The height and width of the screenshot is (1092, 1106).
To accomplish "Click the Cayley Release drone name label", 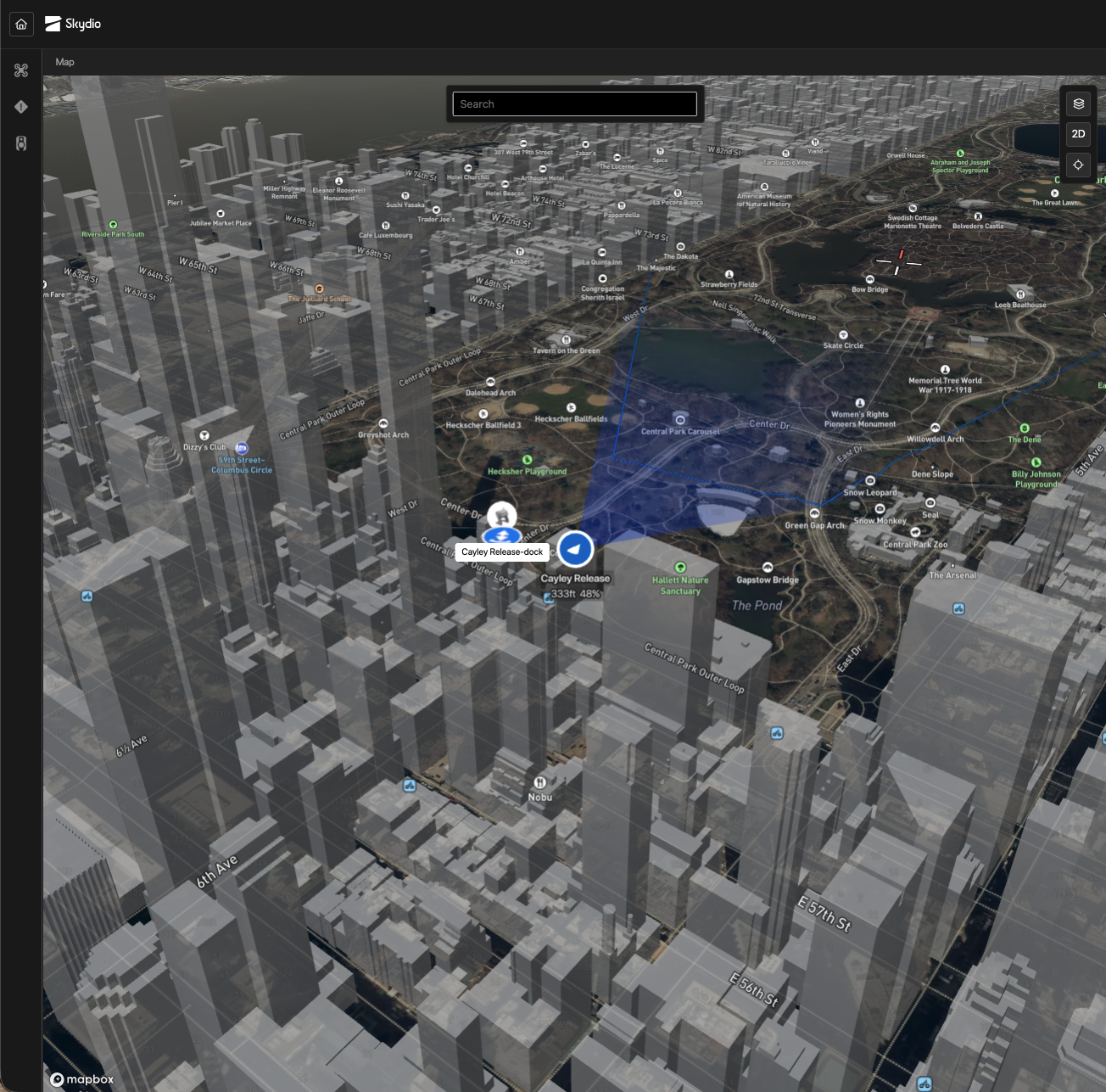I will 575,578.
